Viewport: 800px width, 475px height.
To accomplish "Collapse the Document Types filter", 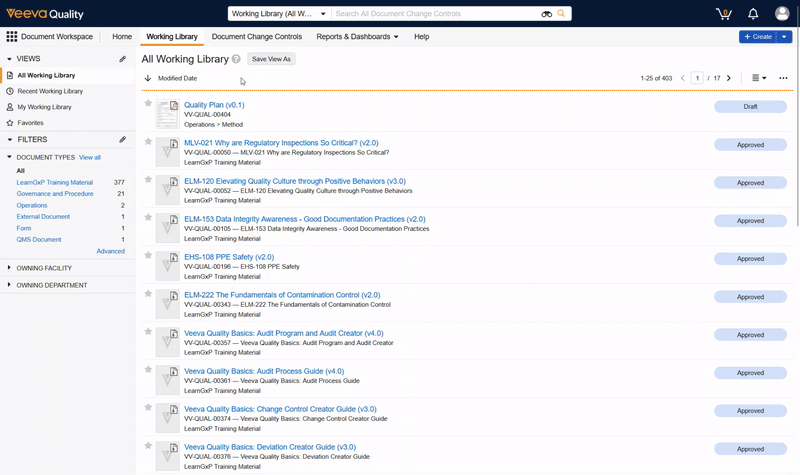I will [x=9, y=157].
